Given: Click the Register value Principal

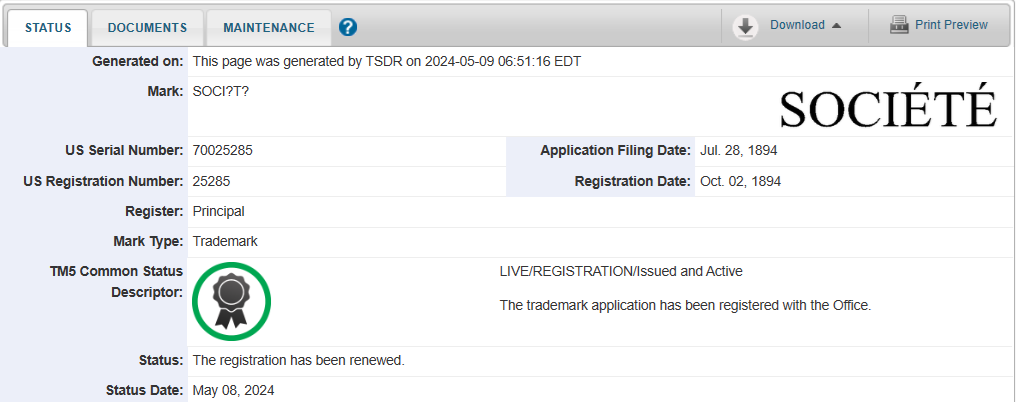Looking at the screenshot, I should [218, 212].
